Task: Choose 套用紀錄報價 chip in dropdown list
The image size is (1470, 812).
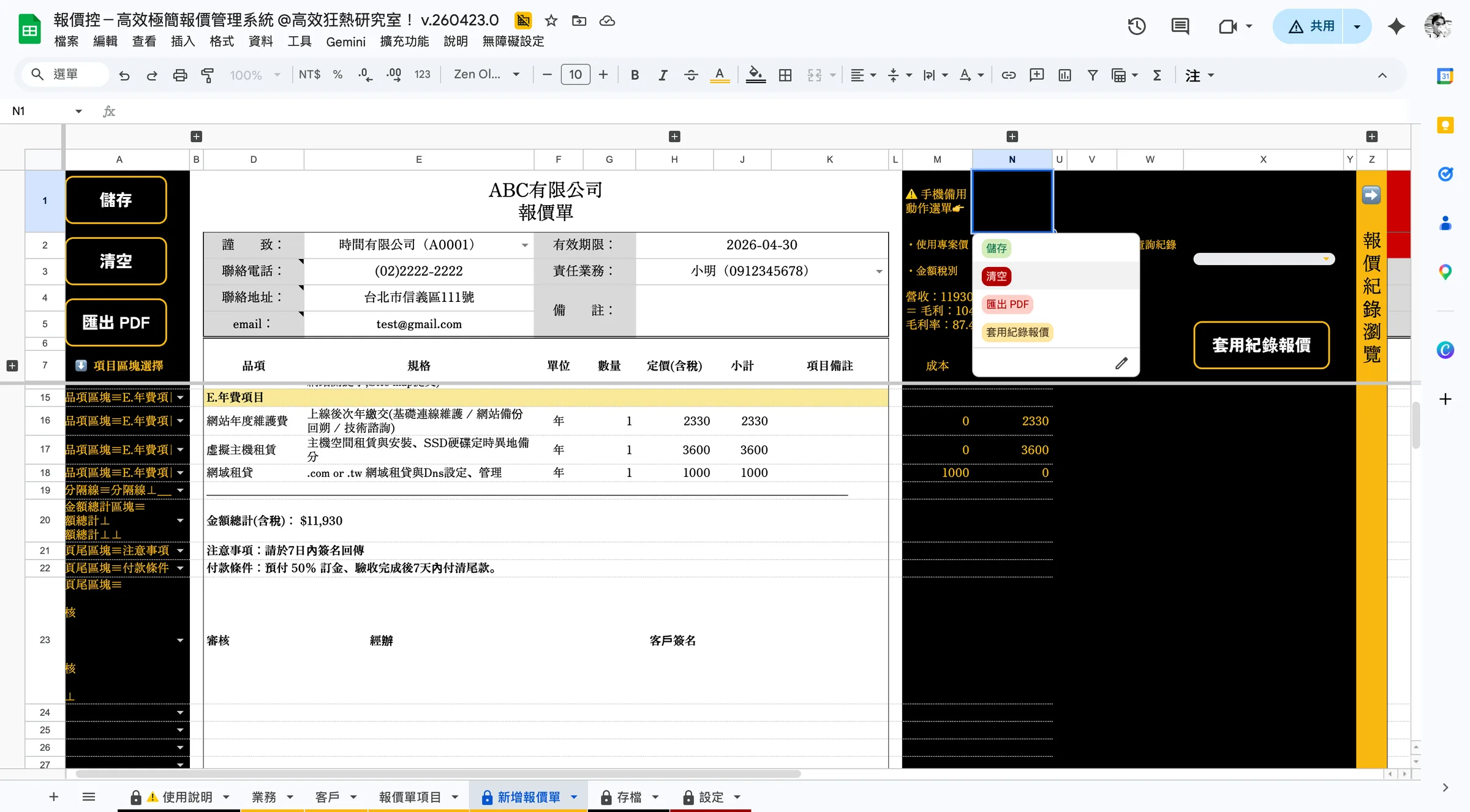Action: (x=1017, y=333)
